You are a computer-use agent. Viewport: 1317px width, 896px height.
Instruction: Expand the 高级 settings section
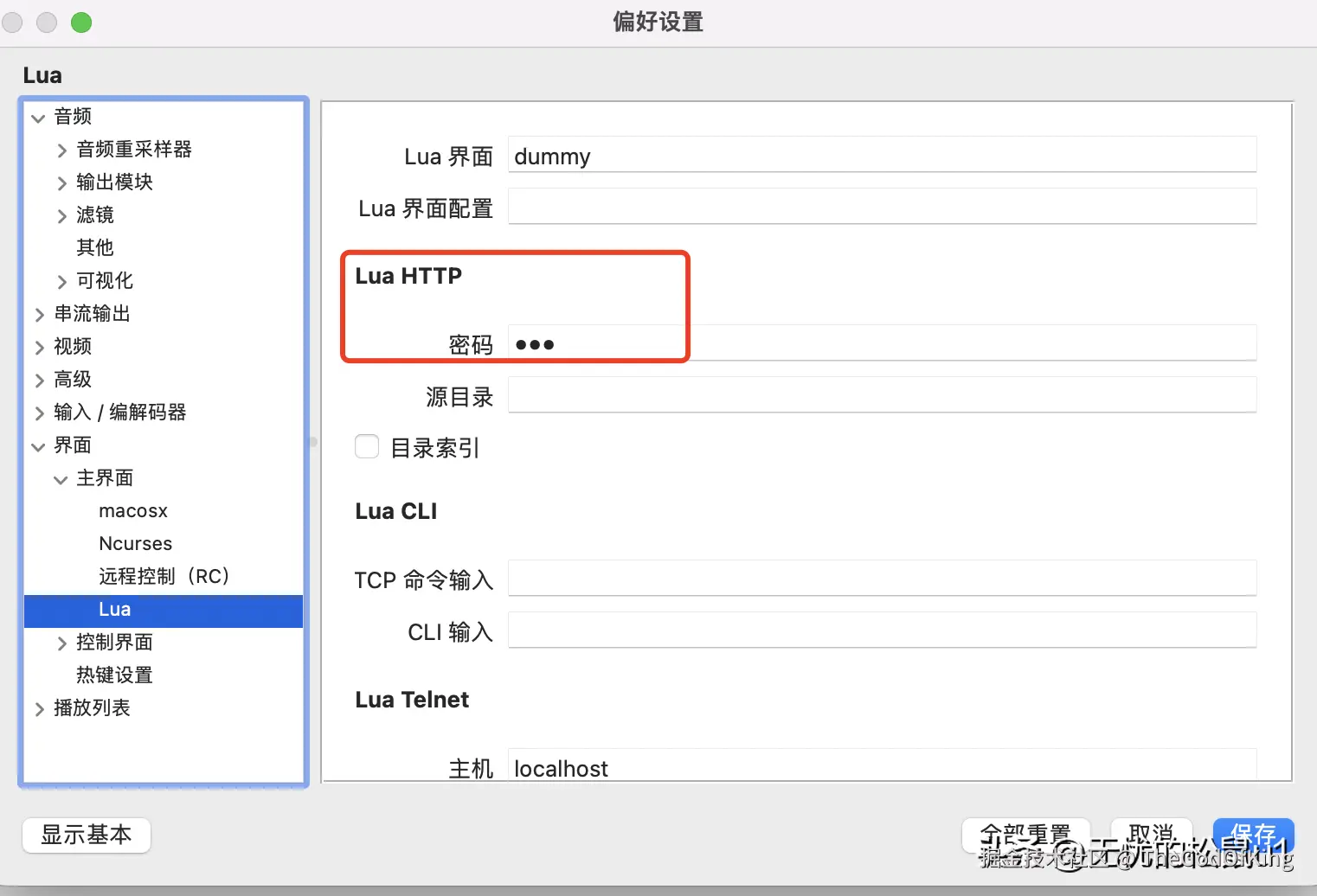click(x=38, y=379)
